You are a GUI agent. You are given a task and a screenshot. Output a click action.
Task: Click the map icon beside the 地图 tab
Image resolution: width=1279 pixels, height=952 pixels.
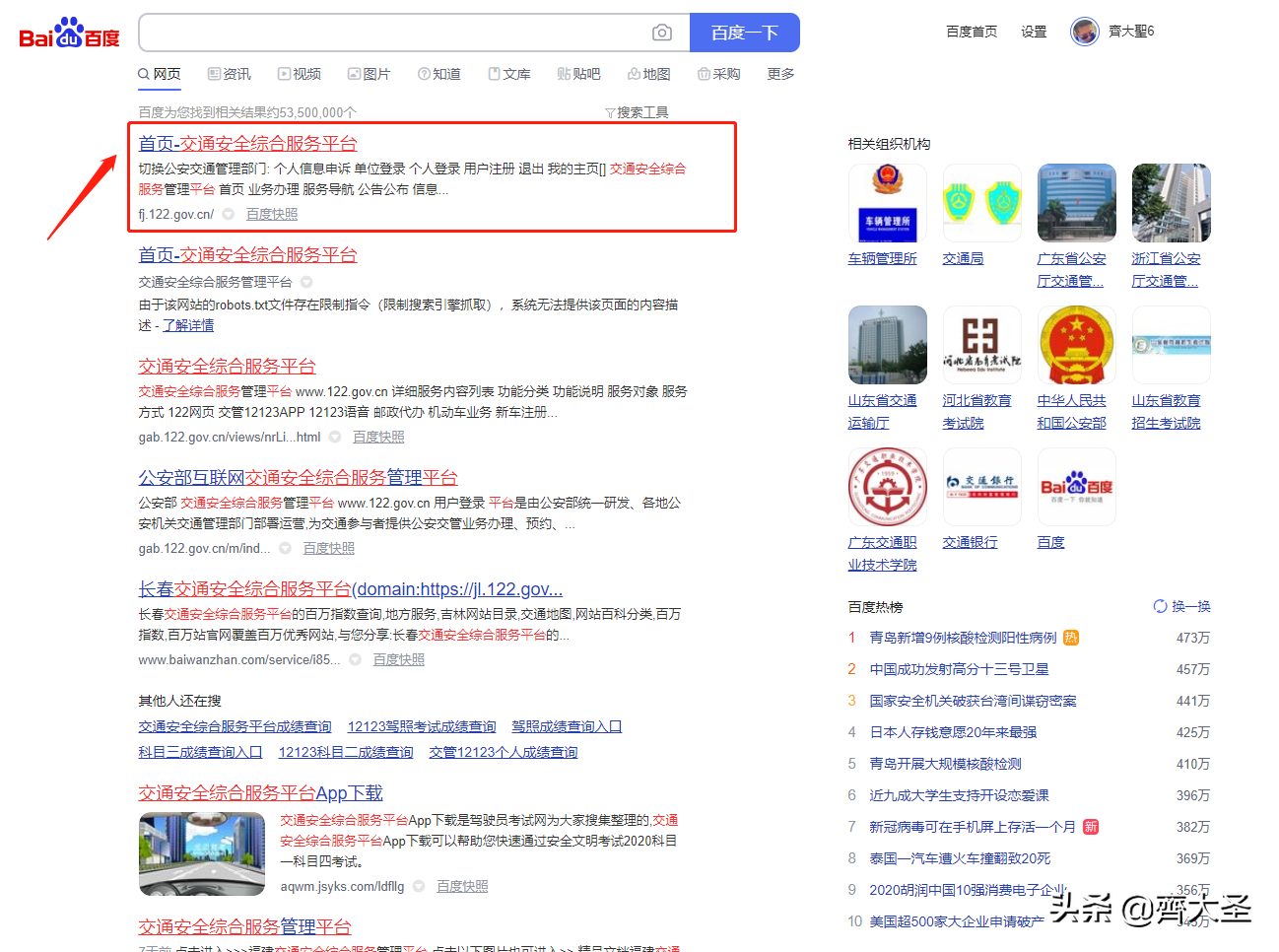pyautogui.click(x=636, y=73)
